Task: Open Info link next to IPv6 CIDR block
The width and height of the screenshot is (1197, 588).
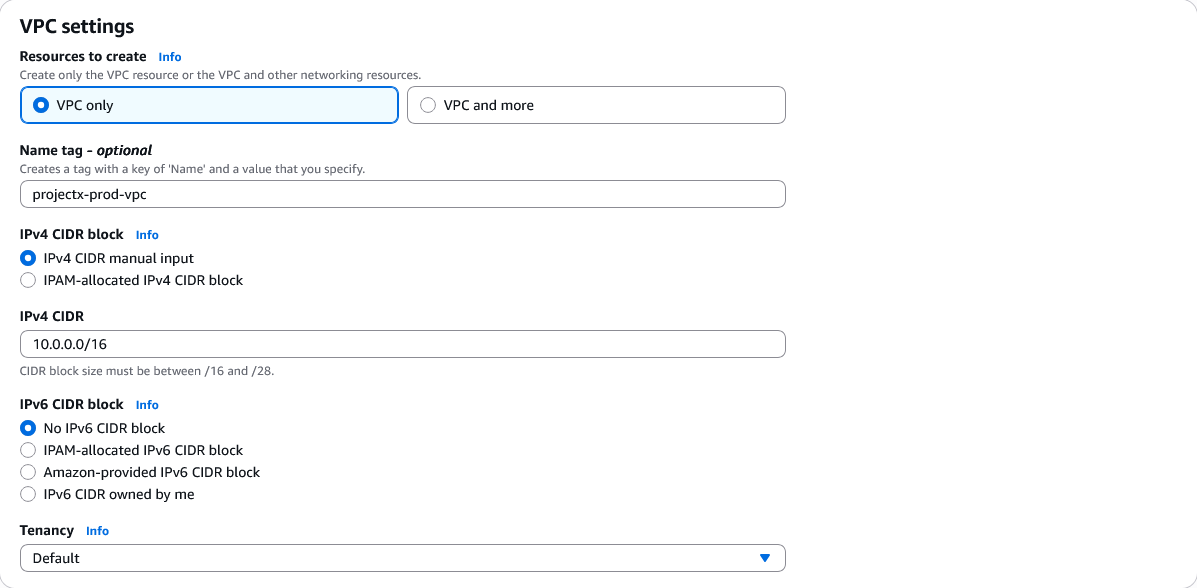Action: click(147, 405)
